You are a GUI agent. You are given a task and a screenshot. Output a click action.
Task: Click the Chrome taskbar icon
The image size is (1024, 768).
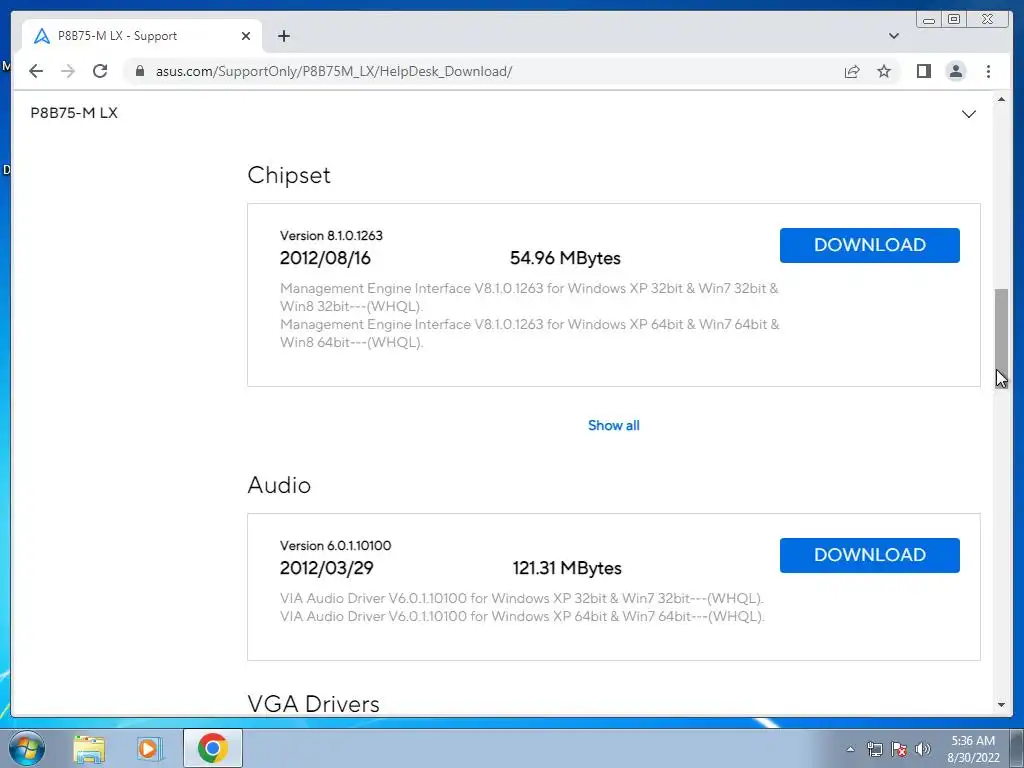(212, 748)
